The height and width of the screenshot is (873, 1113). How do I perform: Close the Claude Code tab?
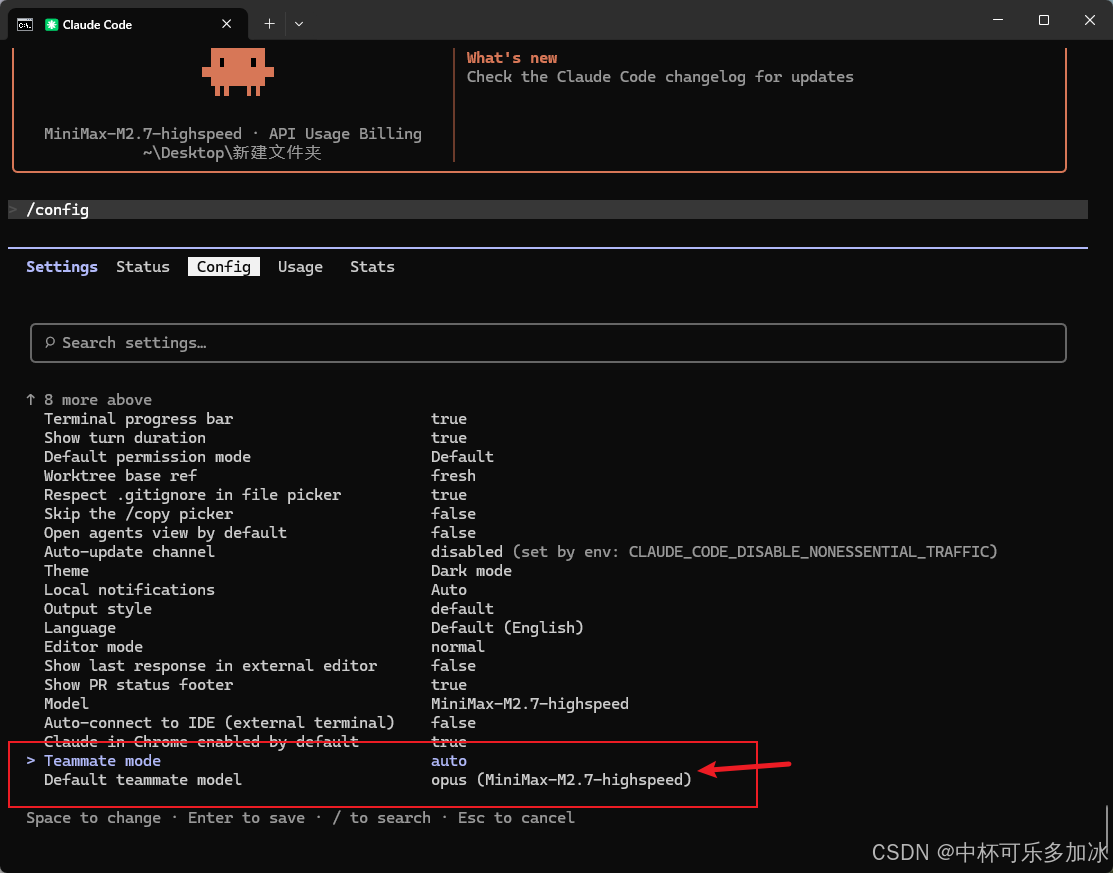pyautogui.click(x=226, y=24)
